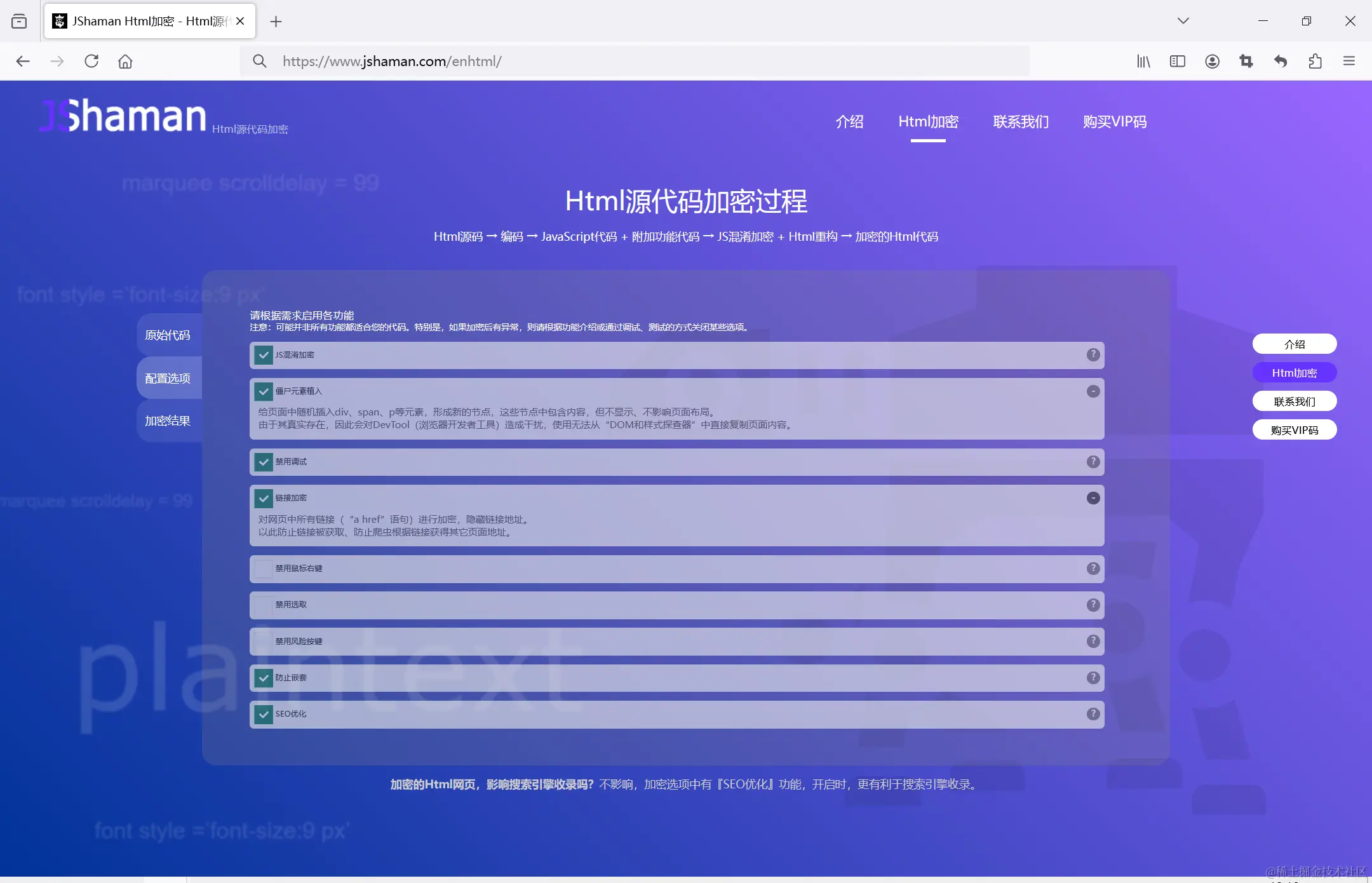Open the Firefox hamburger menu
Viewport: 1372px width, 883px height.
point(1349,61)
